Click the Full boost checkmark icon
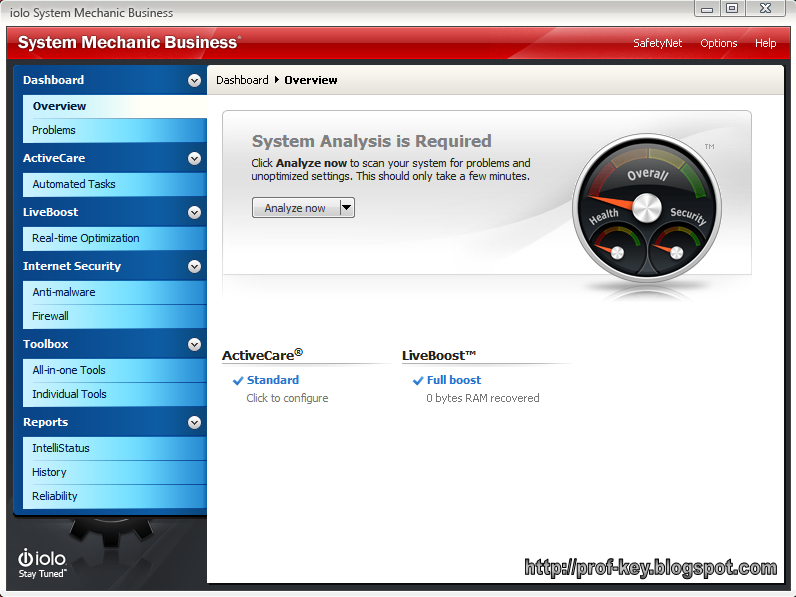 [418, 381]
